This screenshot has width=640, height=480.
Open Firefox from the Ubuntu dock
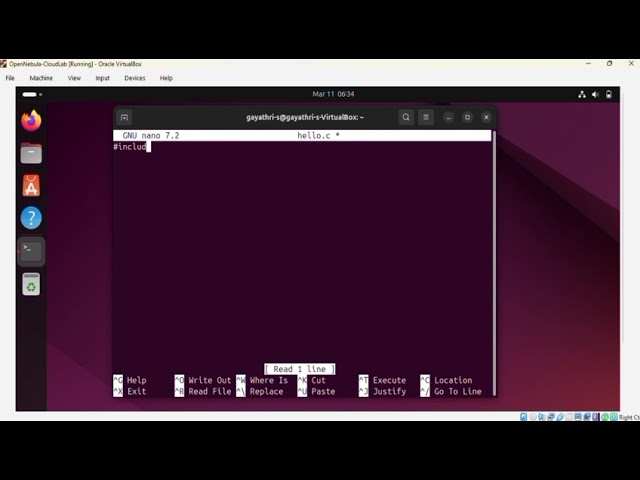(x=31, y=121)
